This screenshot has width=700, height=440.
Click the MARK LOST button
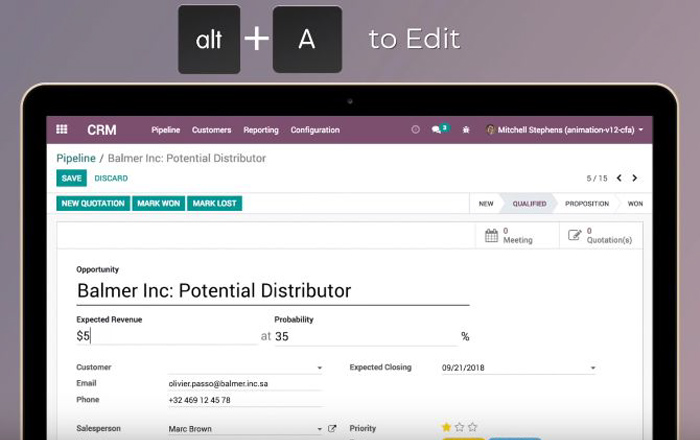pos(214,203)
